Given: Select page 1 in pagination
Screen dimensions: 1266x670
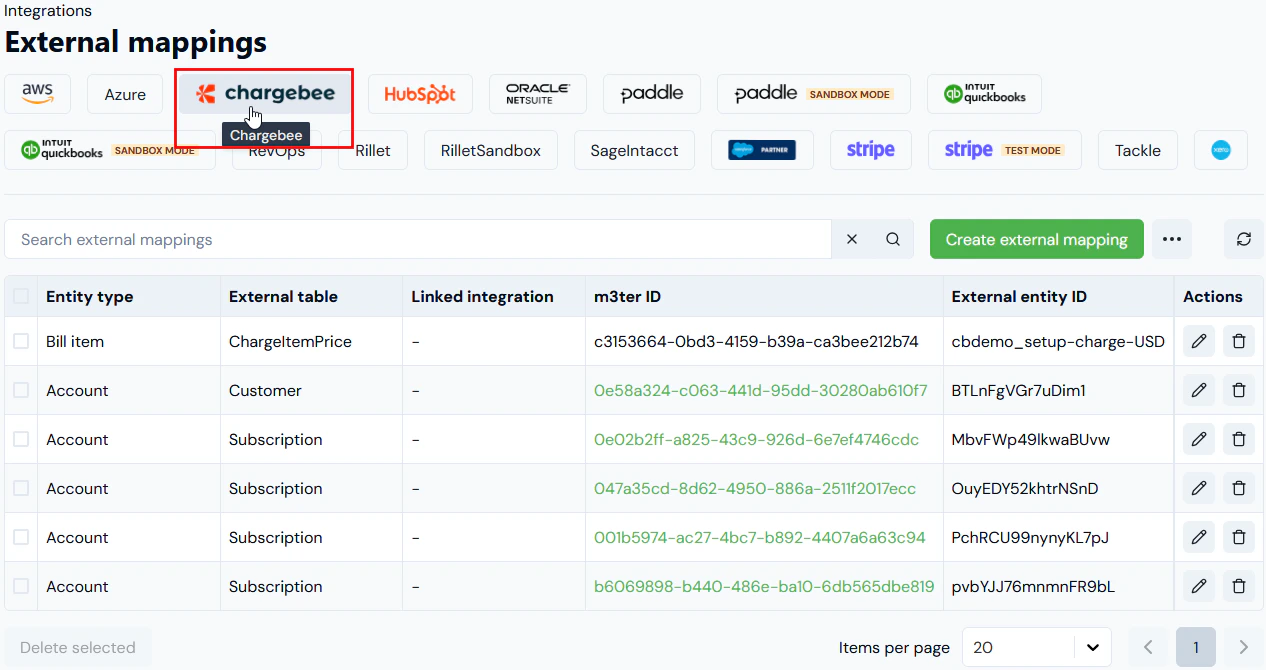Looking at the screenshot, I should point(1196,647).
